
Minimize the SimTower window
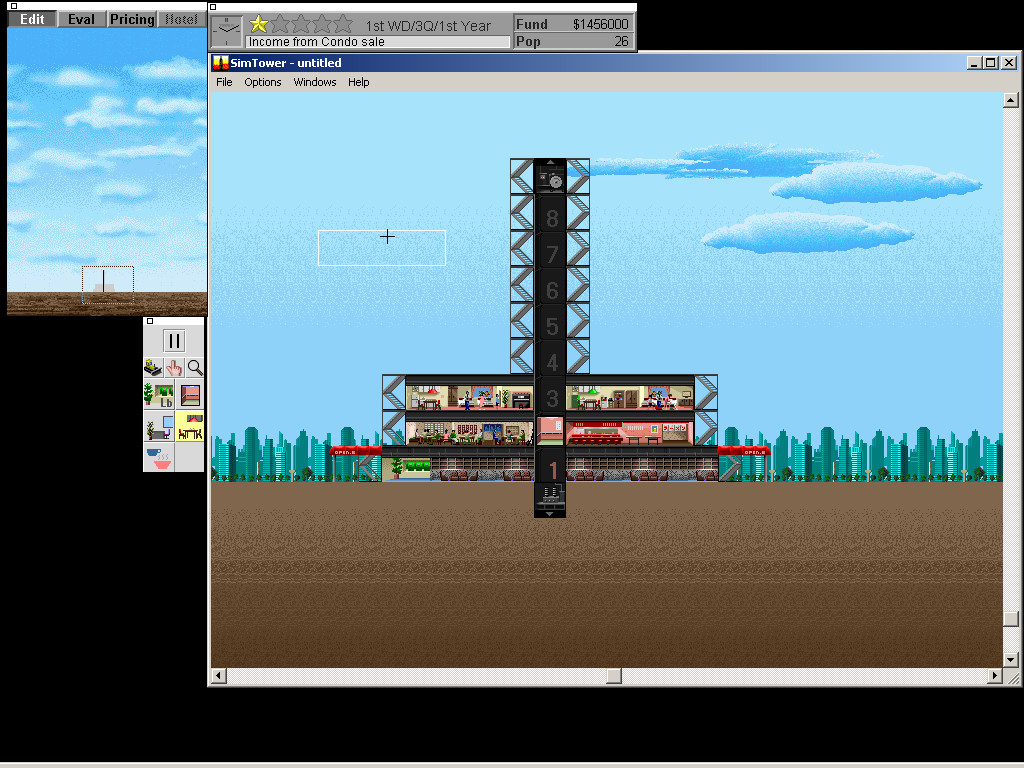tap(974, 63)
